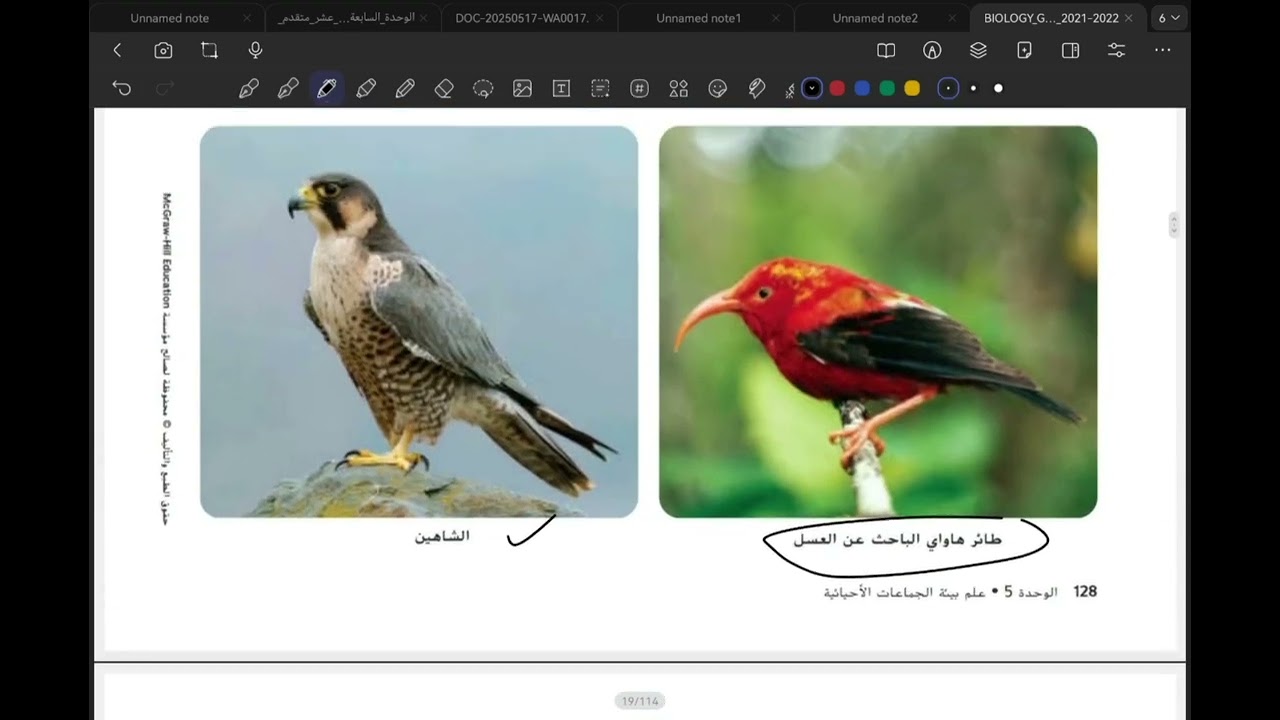This screenshot has height=720, width=1280.
Task: Select the tape tool
Action: point(757,88)
